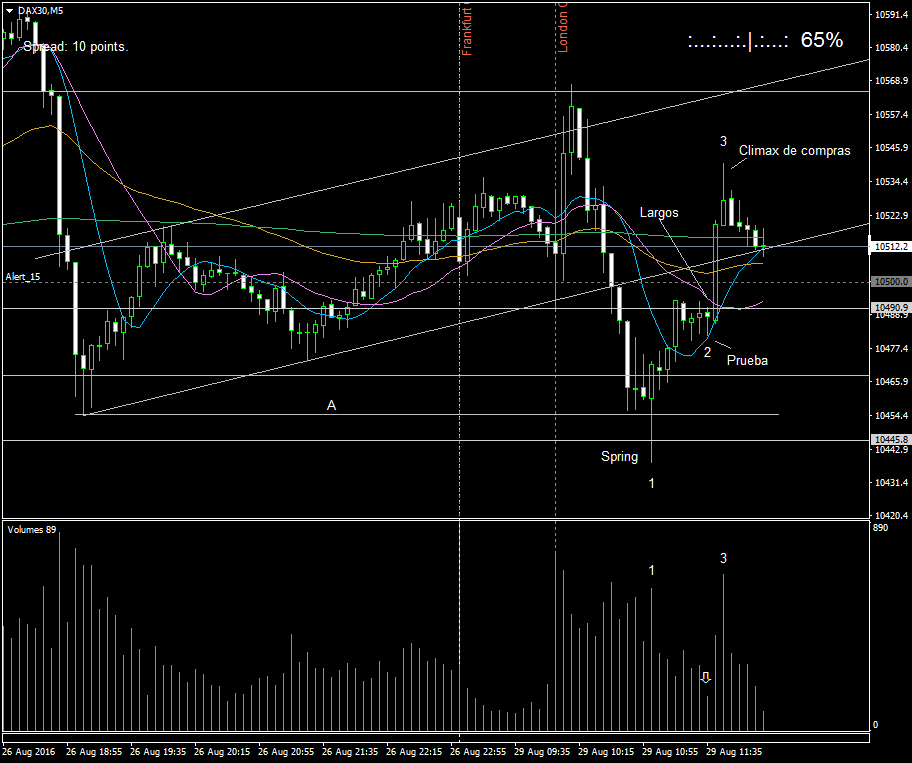Viewport: 912px width, 763px height.
Task: Select the 'Spring' annotation label
Action: click(619, 457)
